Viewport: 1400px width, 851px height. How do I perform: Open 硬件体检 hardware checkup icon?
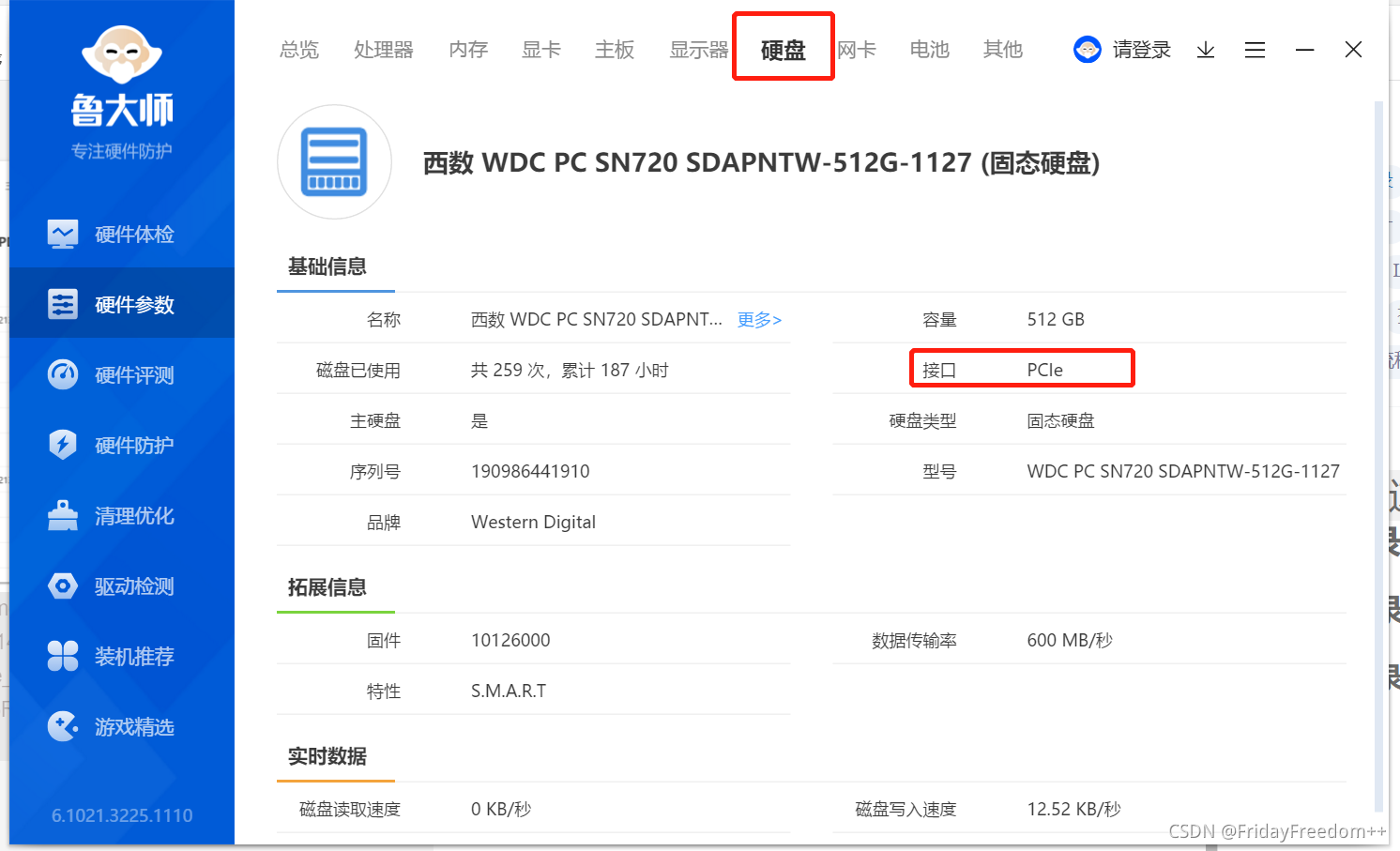click(63, 234)
